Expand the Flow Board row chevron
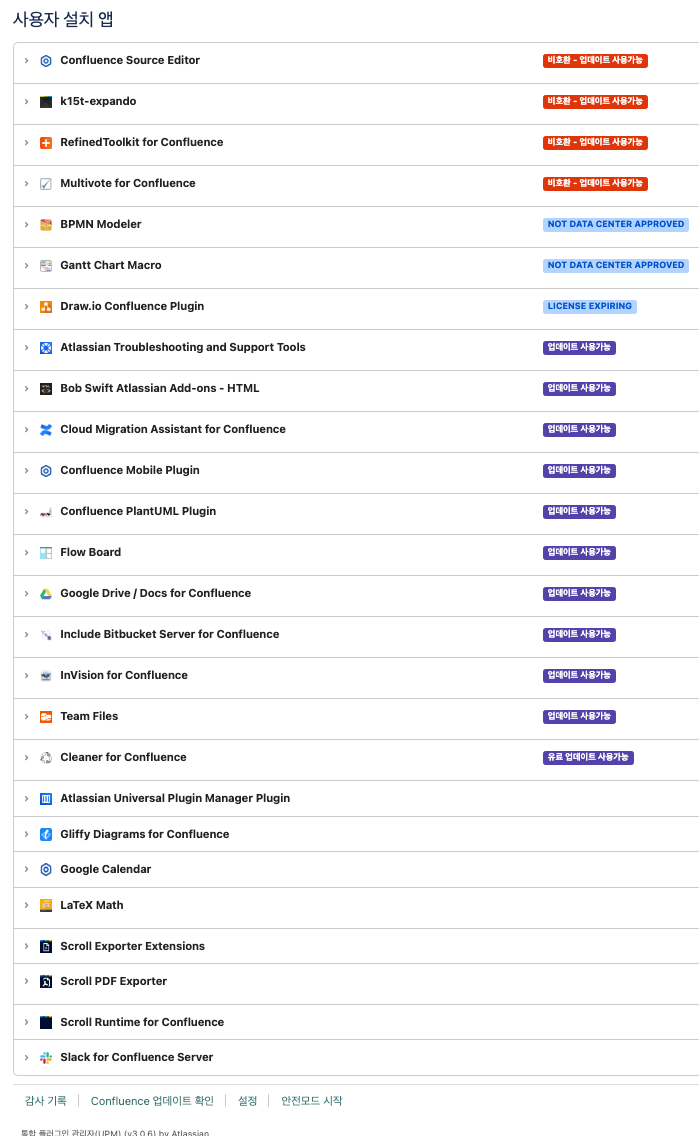Viewport: 699px width, 1136px height. click(26, 553)
